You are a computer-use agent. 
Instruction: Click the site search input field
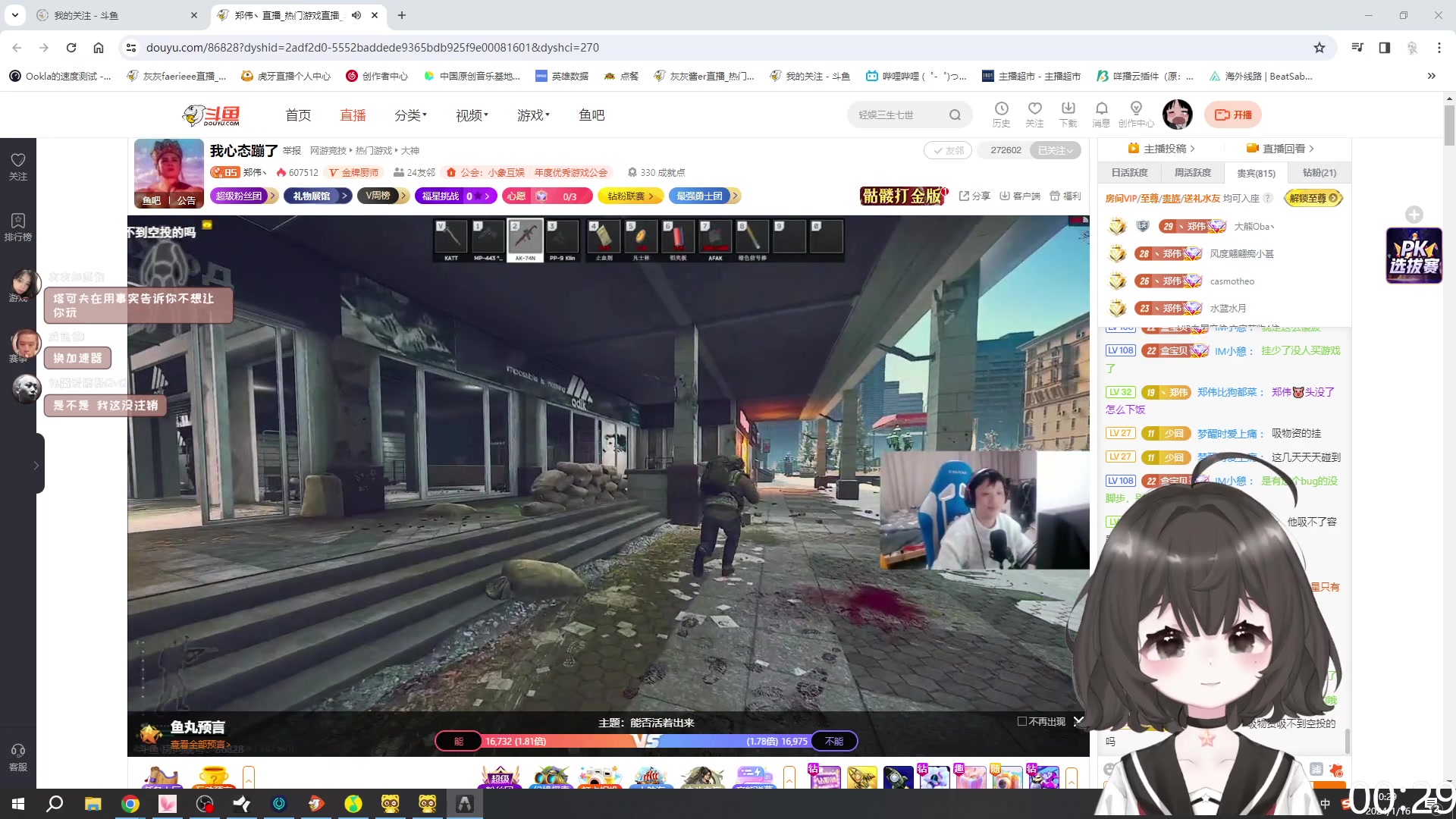900,115
